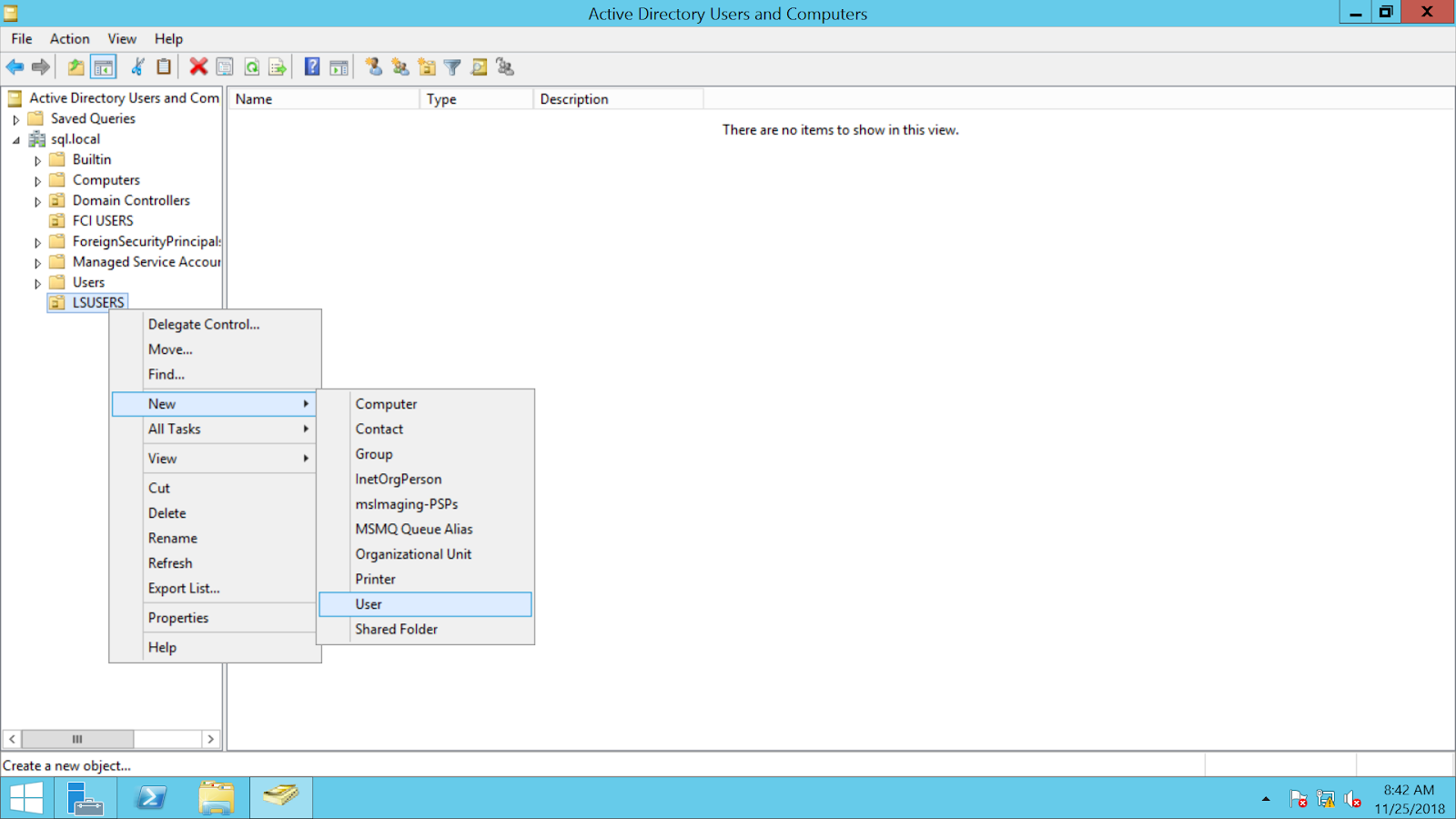1456x819 pixels.
Task: Open the Action menu
Action: coord(69,38)
